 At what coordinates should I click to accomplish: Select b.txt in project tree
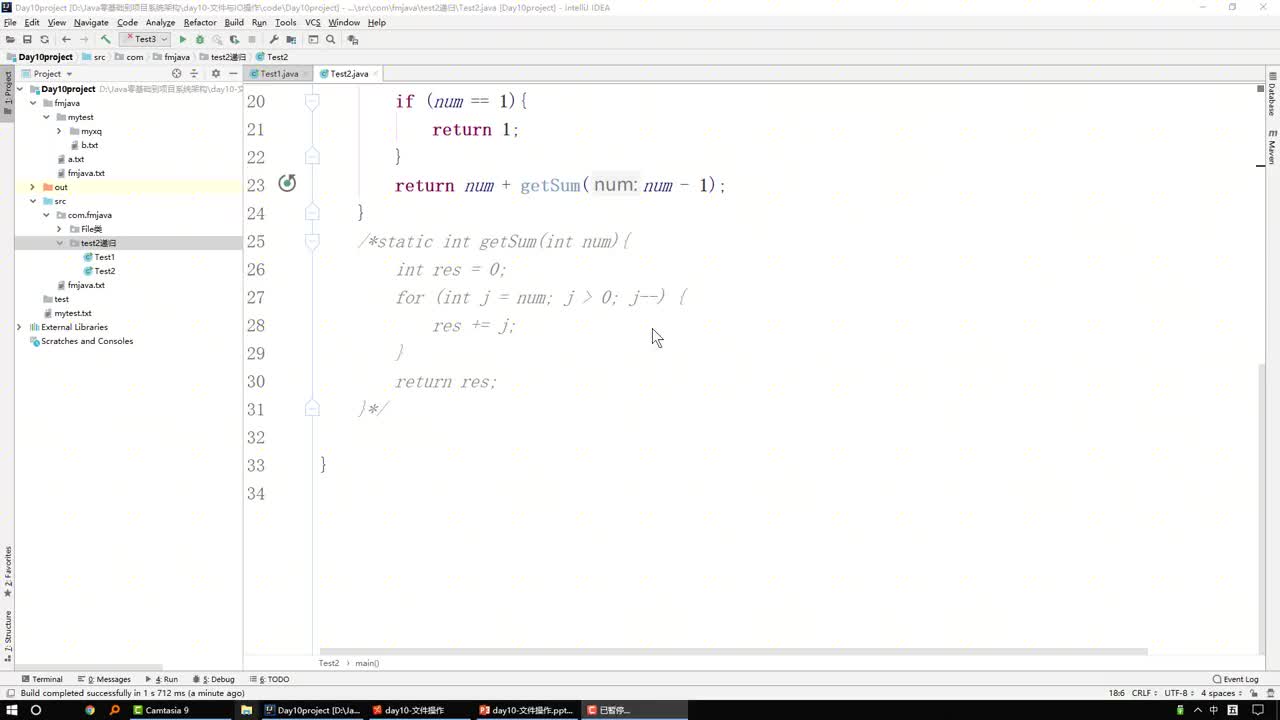[x=84, y=145]
